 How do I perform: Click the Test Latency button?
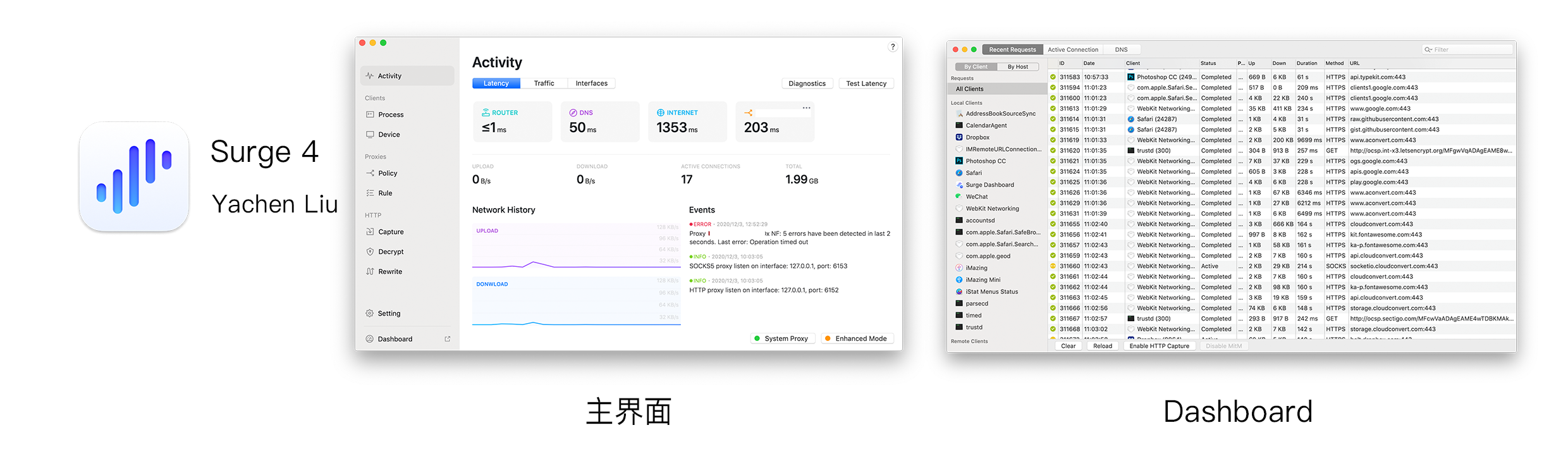[x=866, y=83]
